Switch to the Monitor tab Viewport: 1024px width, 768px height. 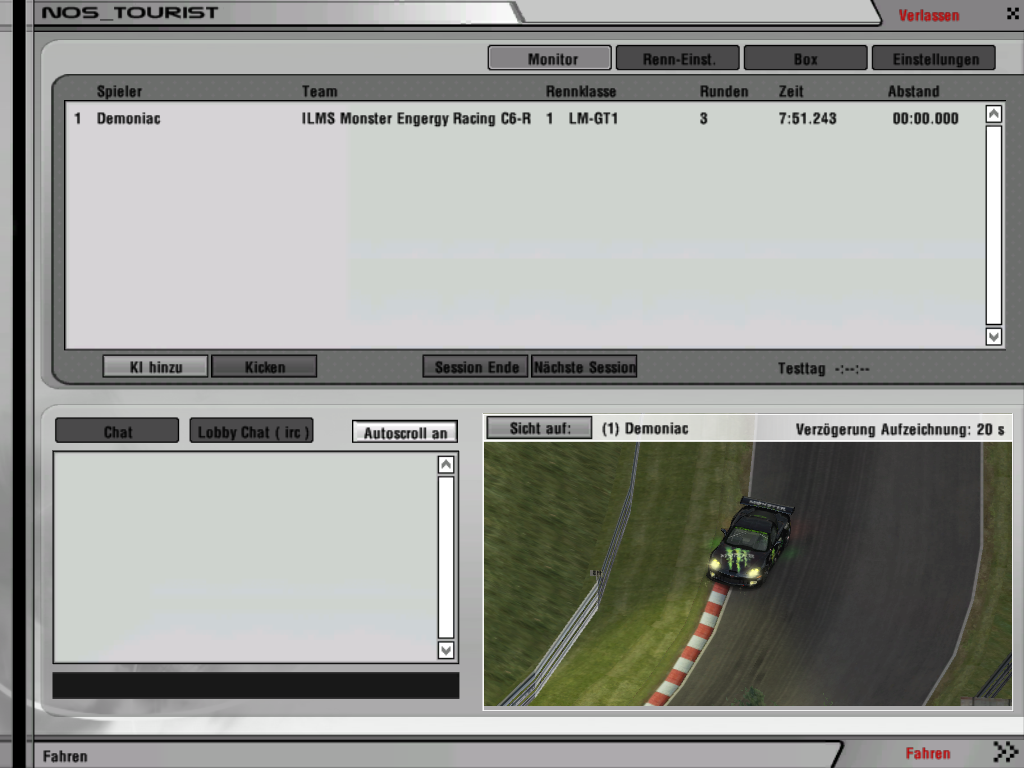point(549,59)
